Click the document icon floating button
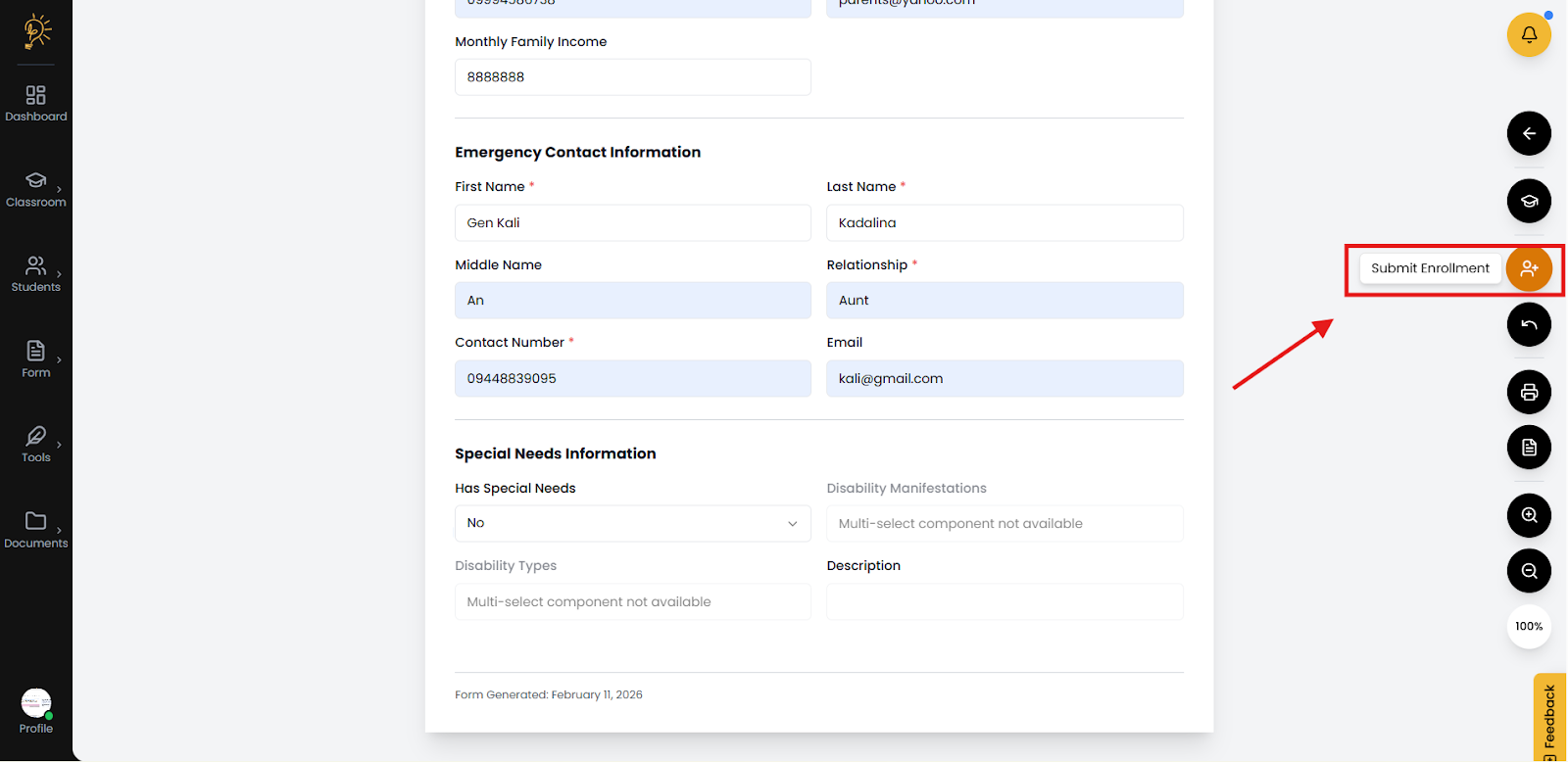 point(1528,448)
